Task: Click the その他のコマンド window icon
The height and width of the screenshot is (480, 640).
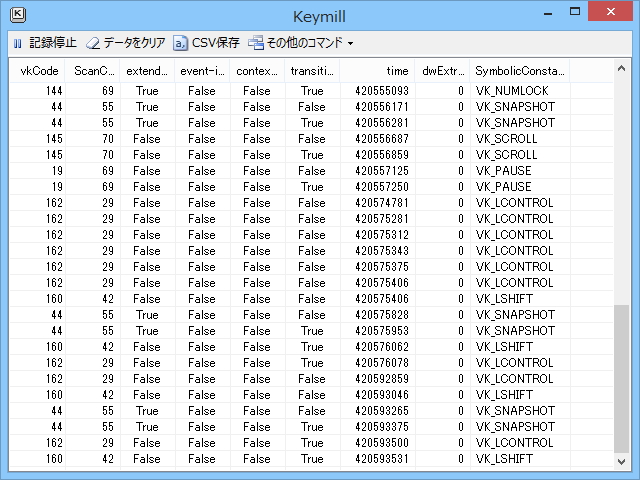Action: (x=256, y=43)
